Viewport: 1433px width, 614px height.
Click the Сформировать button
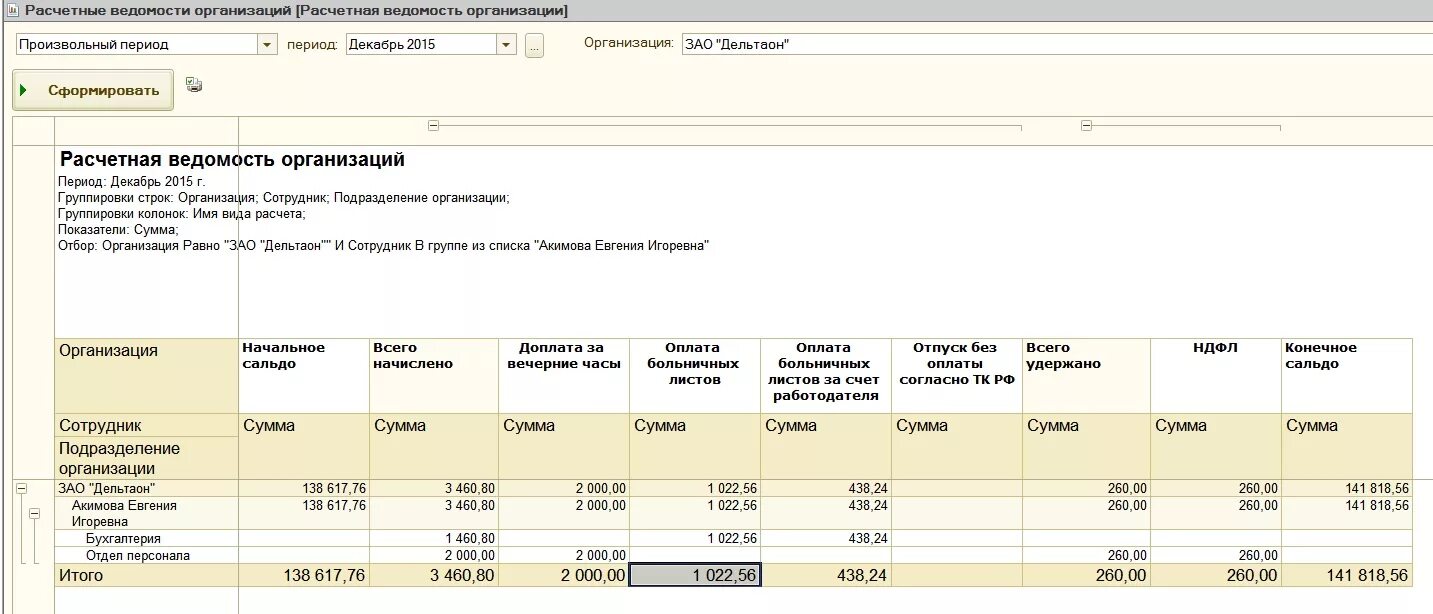(93, 90)
